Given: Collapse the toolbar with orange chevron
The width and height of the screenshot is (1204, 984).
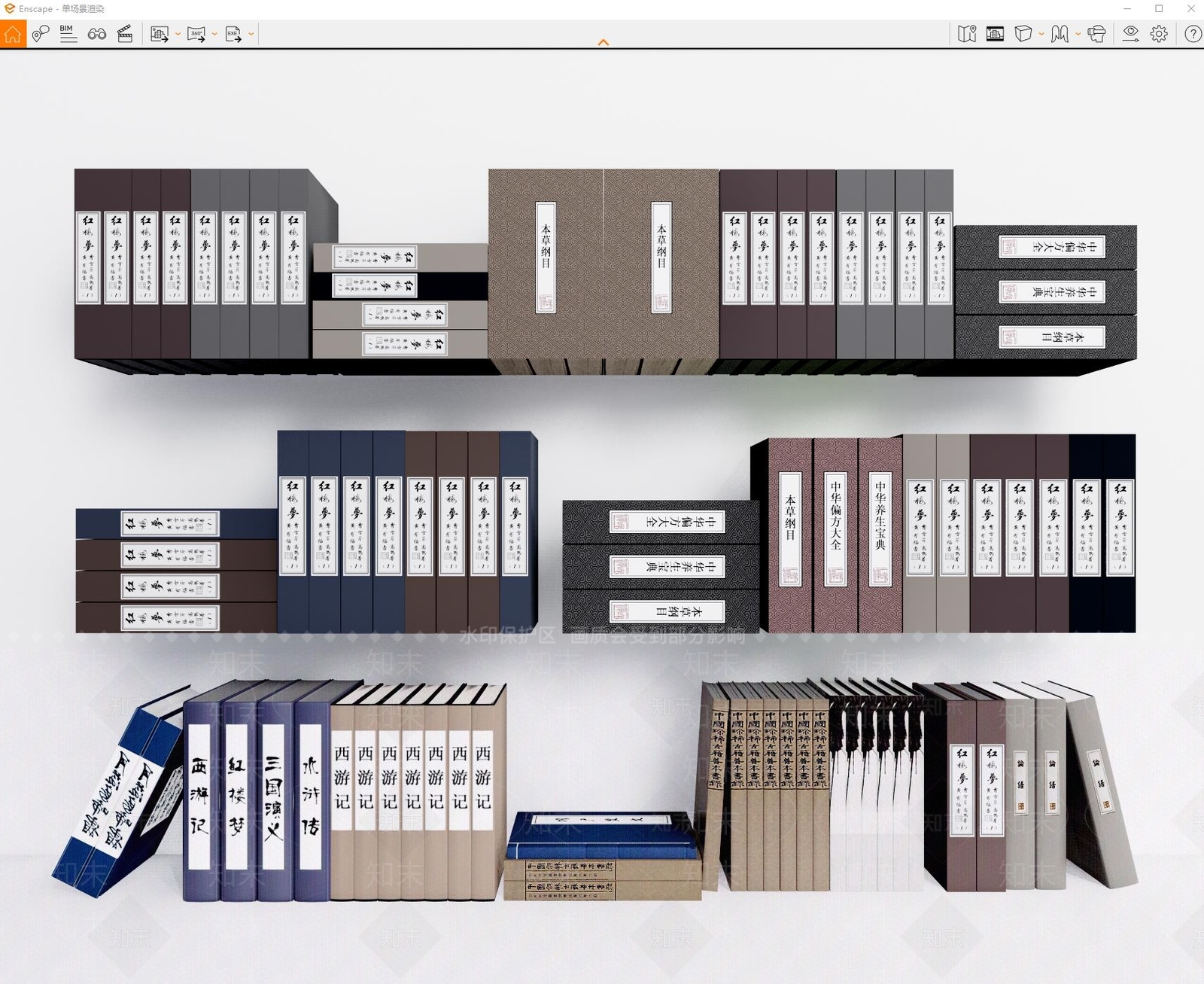Looking at the screenshot, I should [603, 43].
